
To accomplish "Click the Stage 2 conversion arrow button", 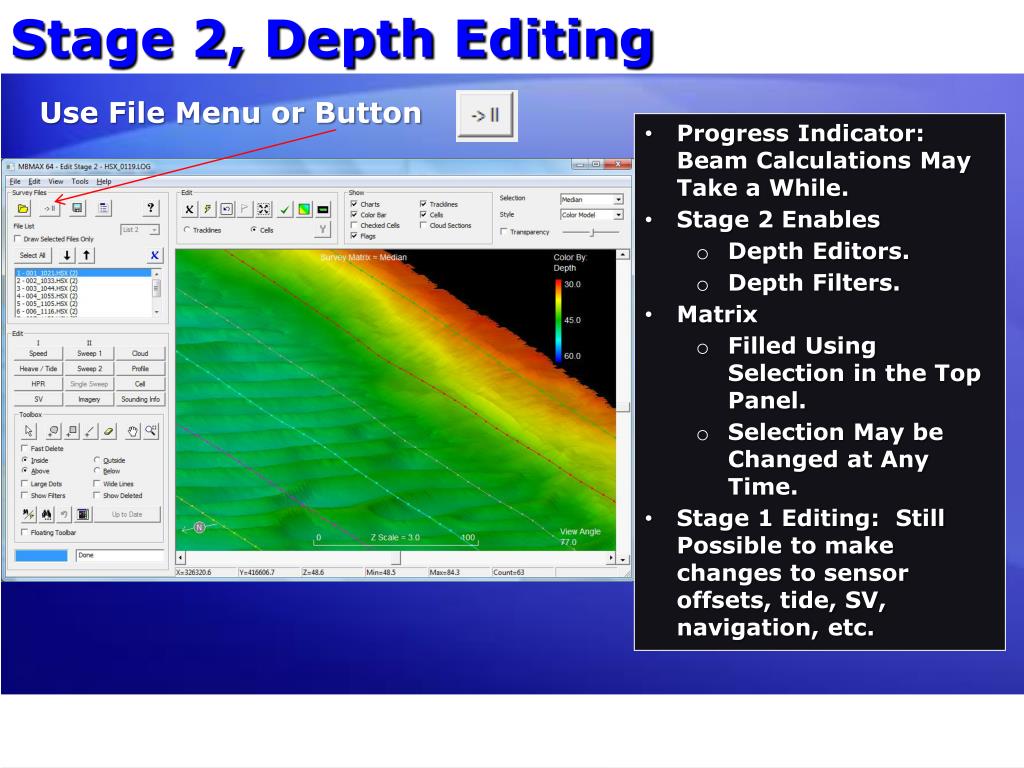I will [x=50, y=208].
